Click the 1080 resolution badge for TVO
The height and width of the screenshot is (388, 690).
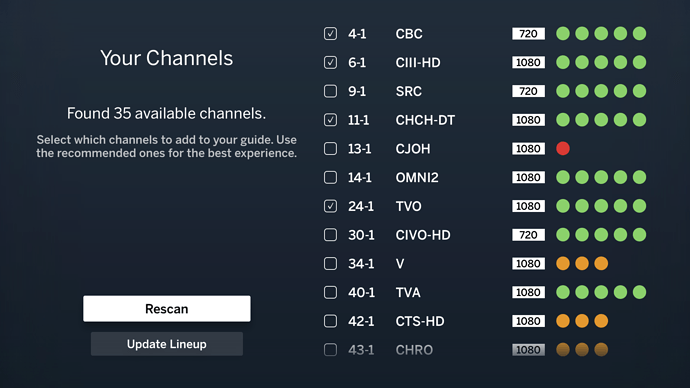[x=528, y=206]
